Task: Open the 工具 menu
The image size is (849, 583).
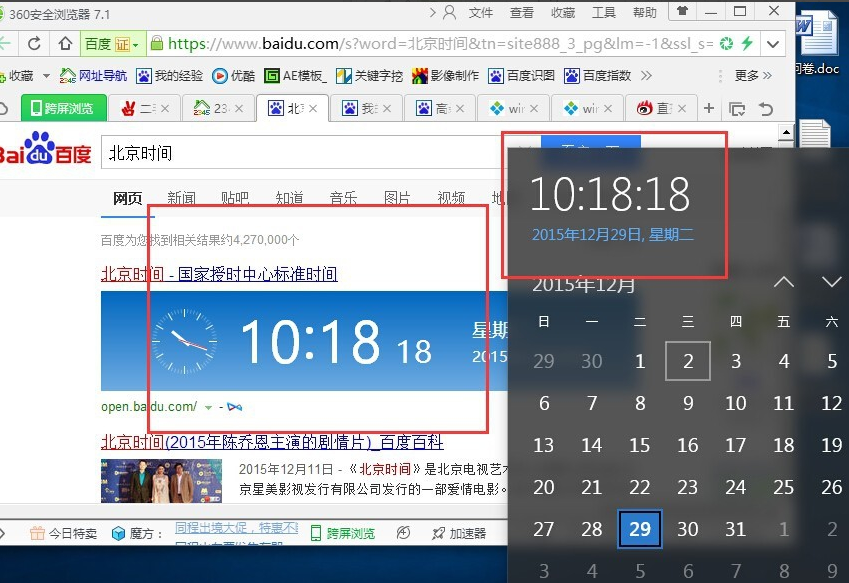Action: pos(603,12)
